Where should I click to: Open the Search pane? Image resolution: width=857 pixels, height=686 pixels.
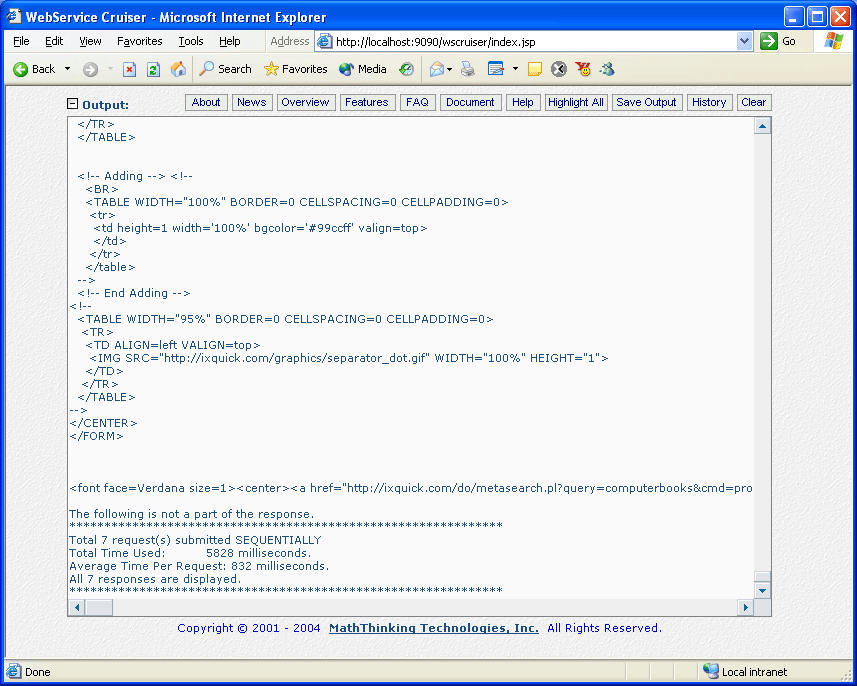pos(225,69)
